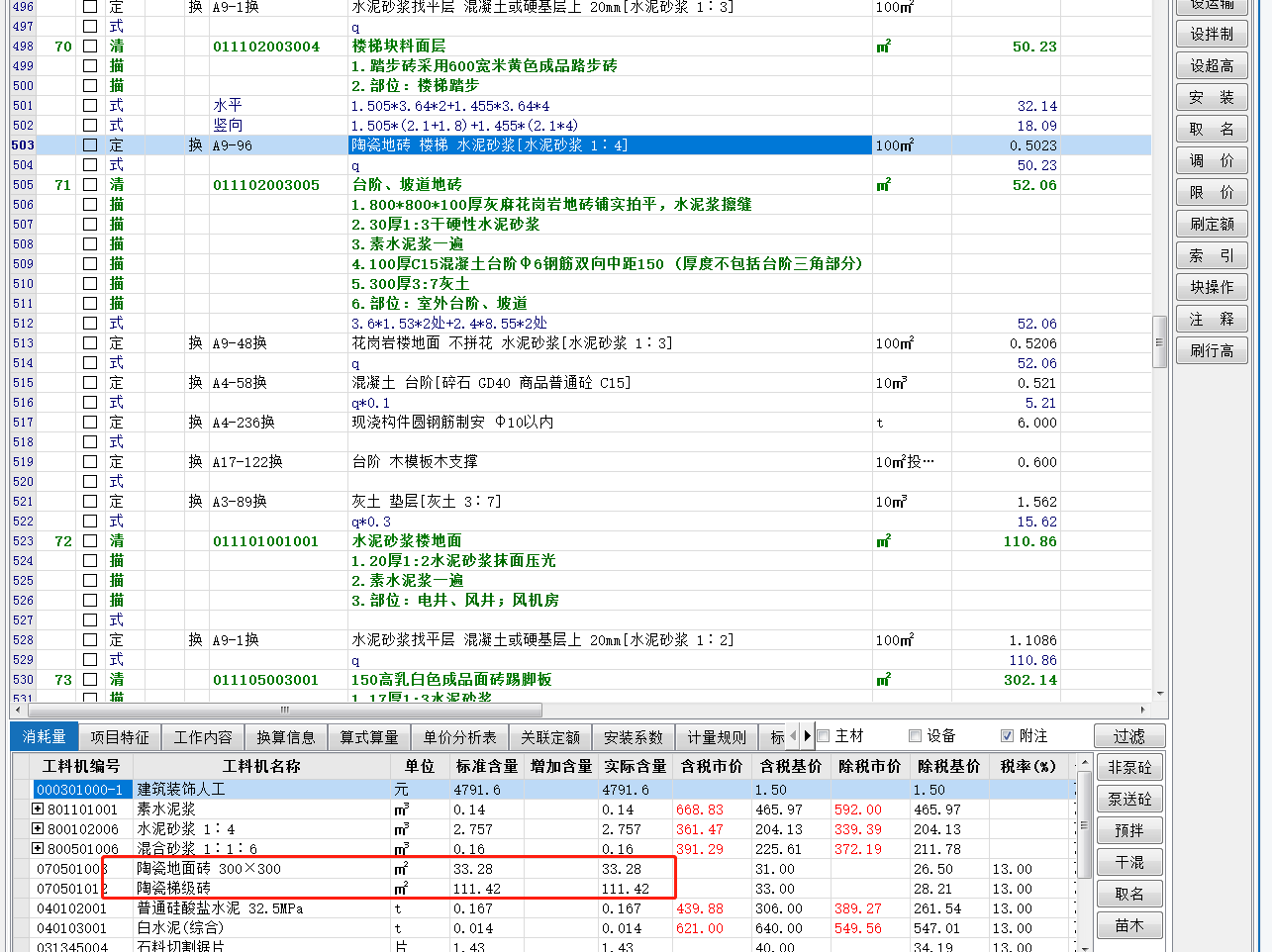Check the box in row 503
The image size is (1272, 952).
click(x=90, y=145)
